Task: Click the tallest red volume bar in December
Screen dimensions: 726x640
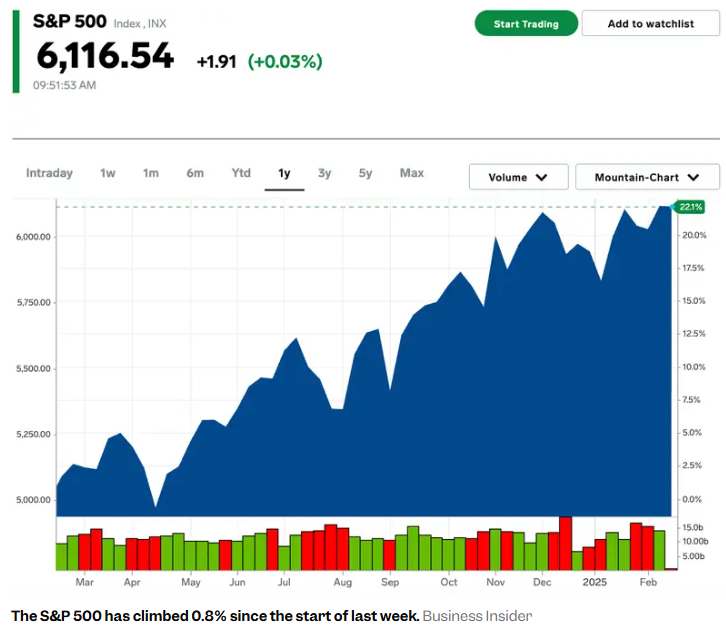Action: (565, 543)
